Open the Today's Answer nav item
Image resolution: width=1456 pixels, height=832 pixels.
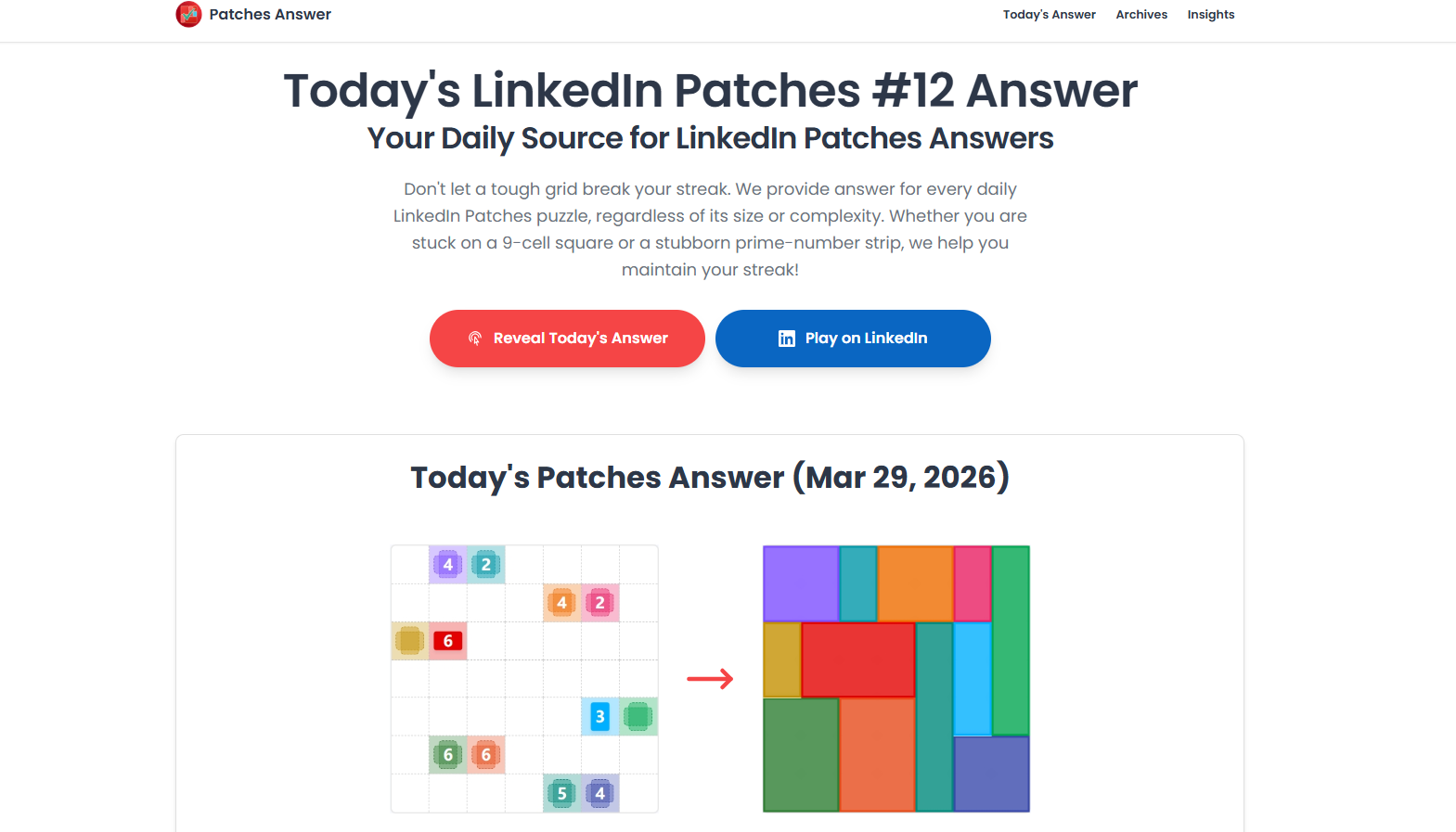[x=1049, y=15]
